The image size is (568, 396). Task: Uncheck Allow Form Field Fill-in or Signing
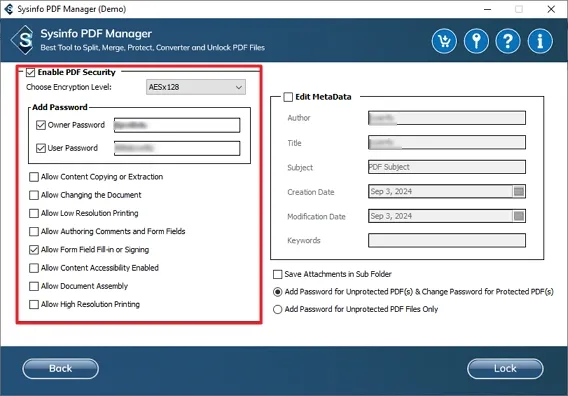[x=34, y=250]
